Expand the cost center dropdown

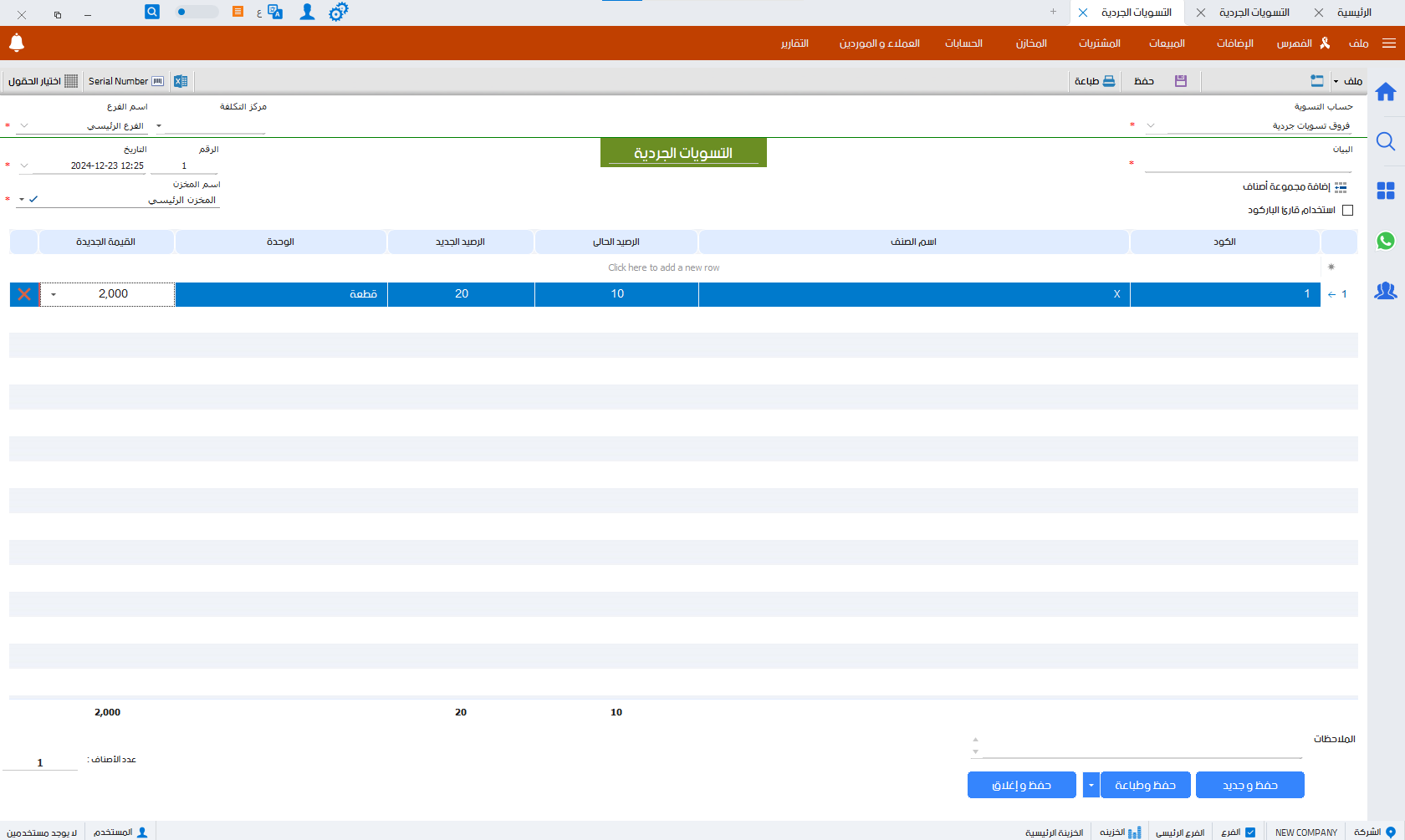[x=159, y=126]
